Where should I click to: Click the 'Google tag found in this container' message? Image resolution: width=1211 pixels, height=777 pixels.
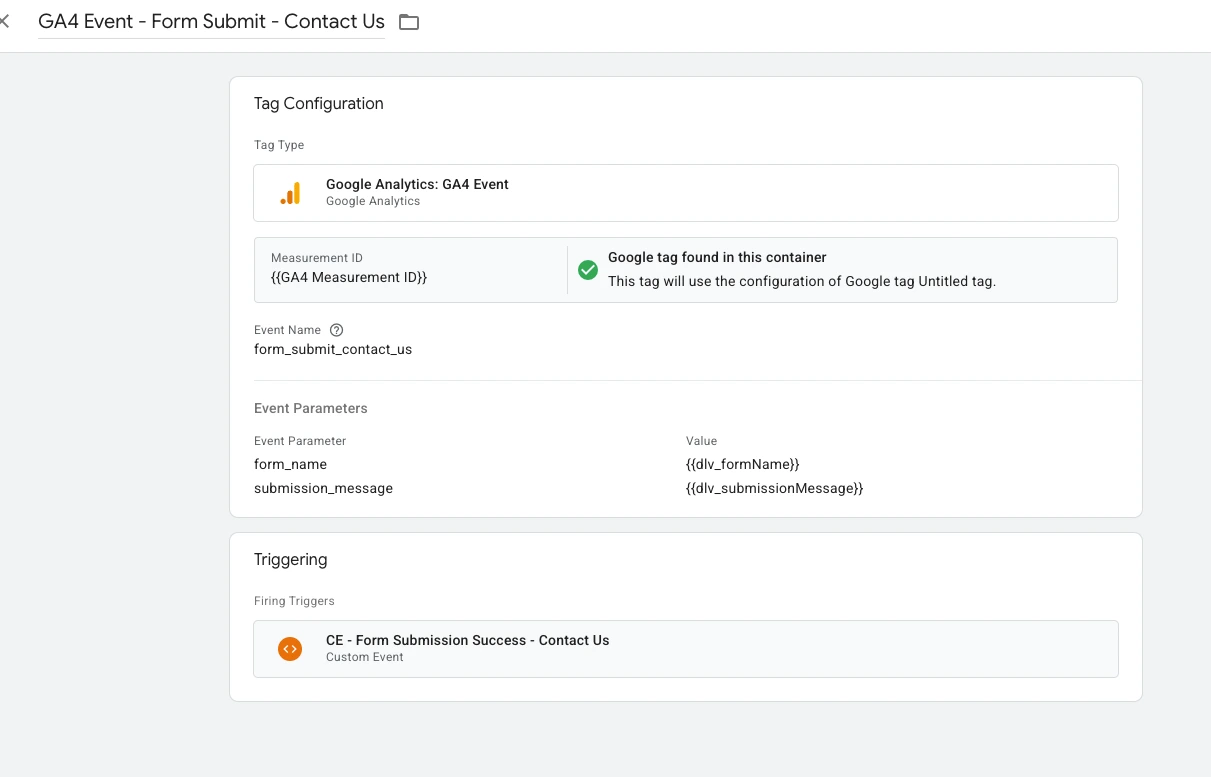click(x=717, y=258)
